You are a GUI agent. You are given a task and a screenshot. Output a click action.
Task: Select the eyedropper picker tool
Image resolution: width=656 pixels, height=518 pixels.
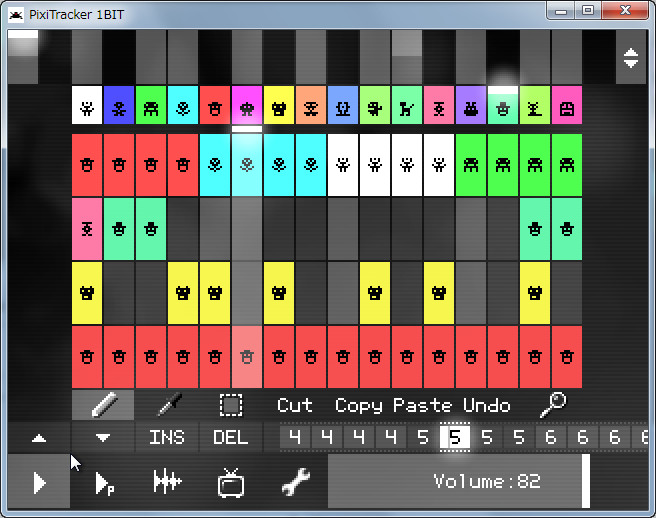[x=169, y=405]
